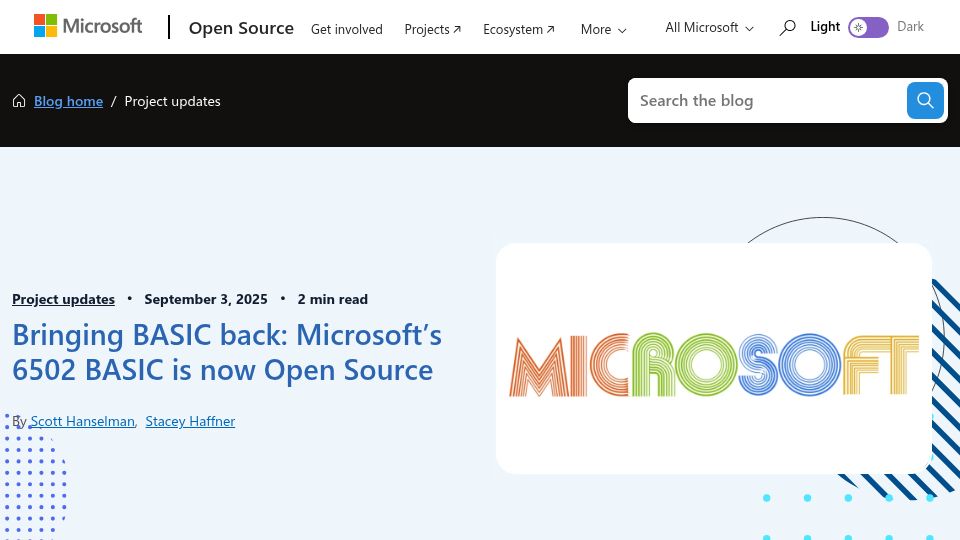Open the Get involved menu item

point(347,29)
